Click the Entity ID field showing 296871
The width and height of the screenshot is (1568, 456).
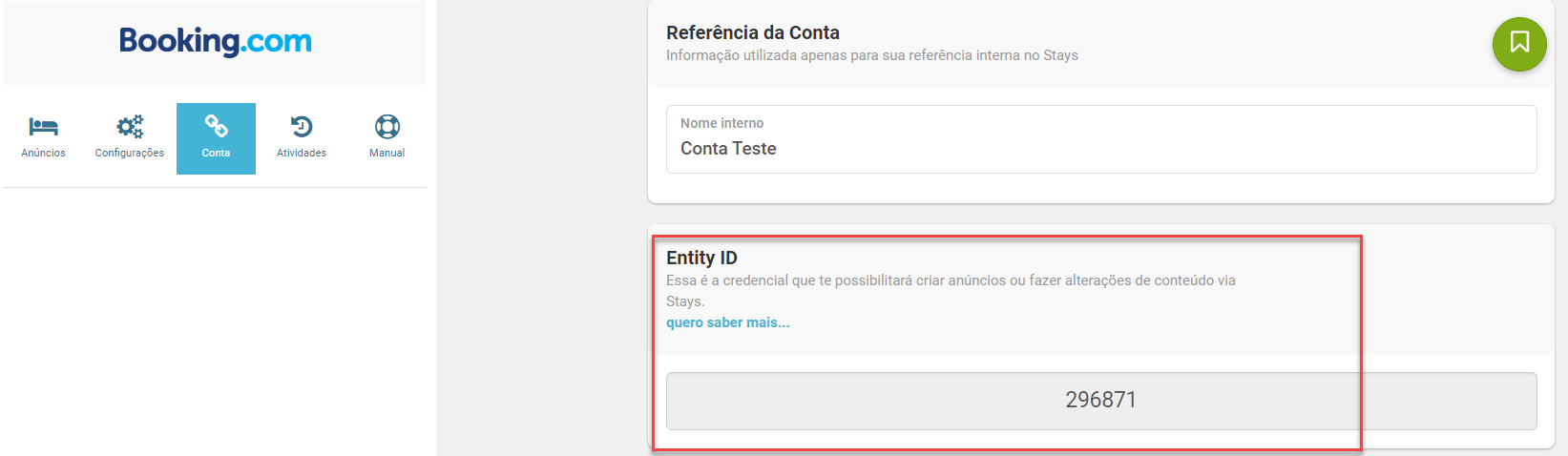[1100, 401]
